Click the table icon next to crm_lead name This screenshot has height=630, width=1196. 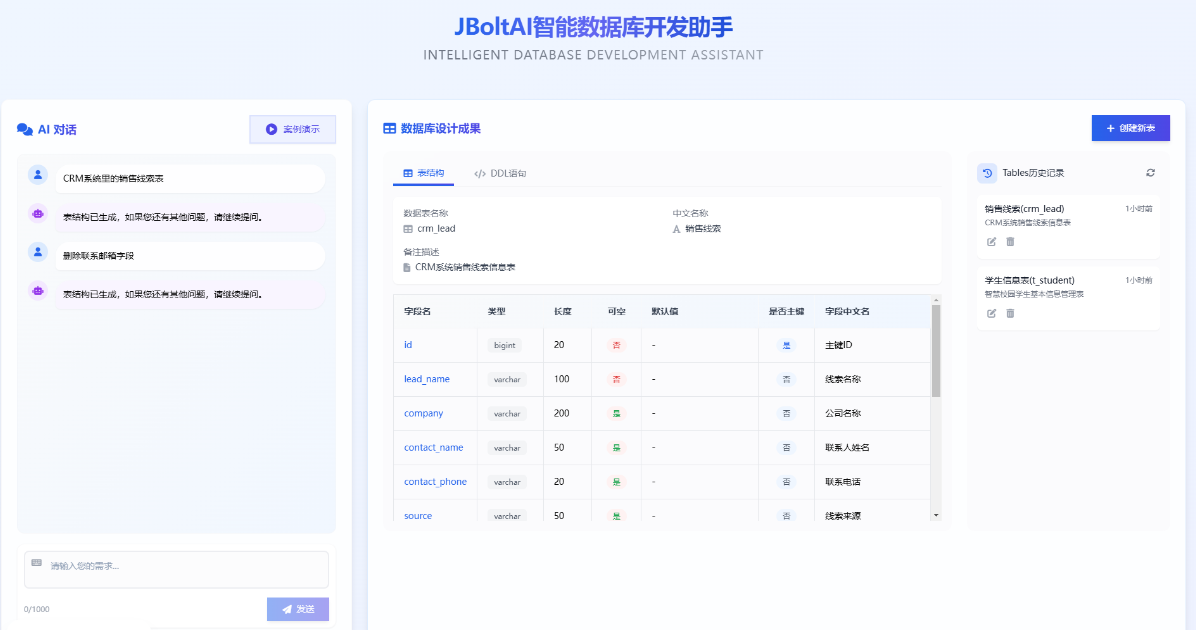[x=408, y=229]
